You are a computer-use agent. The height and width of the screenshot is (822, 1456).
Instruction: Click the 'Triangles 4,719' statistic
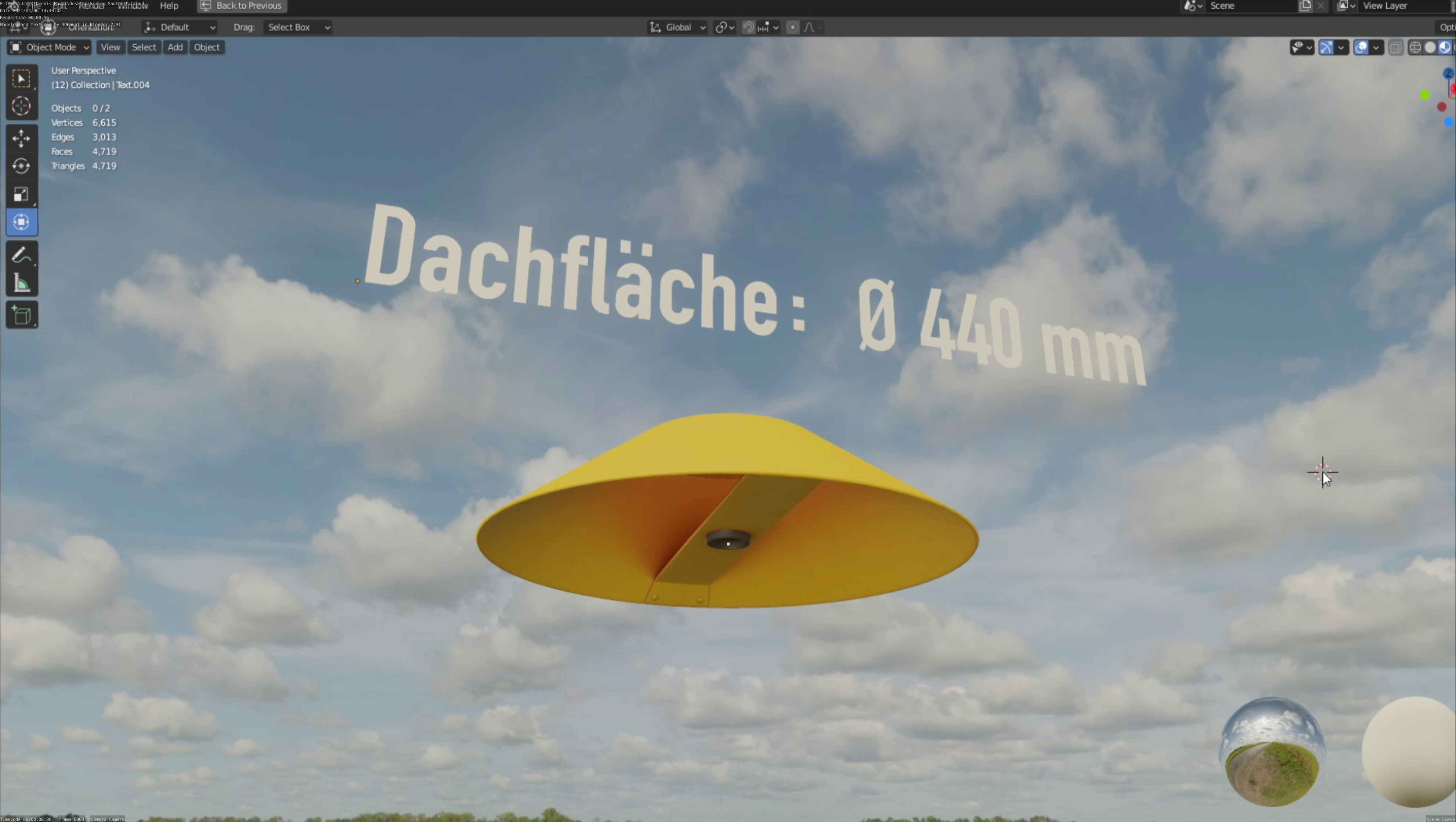[84, 166]
